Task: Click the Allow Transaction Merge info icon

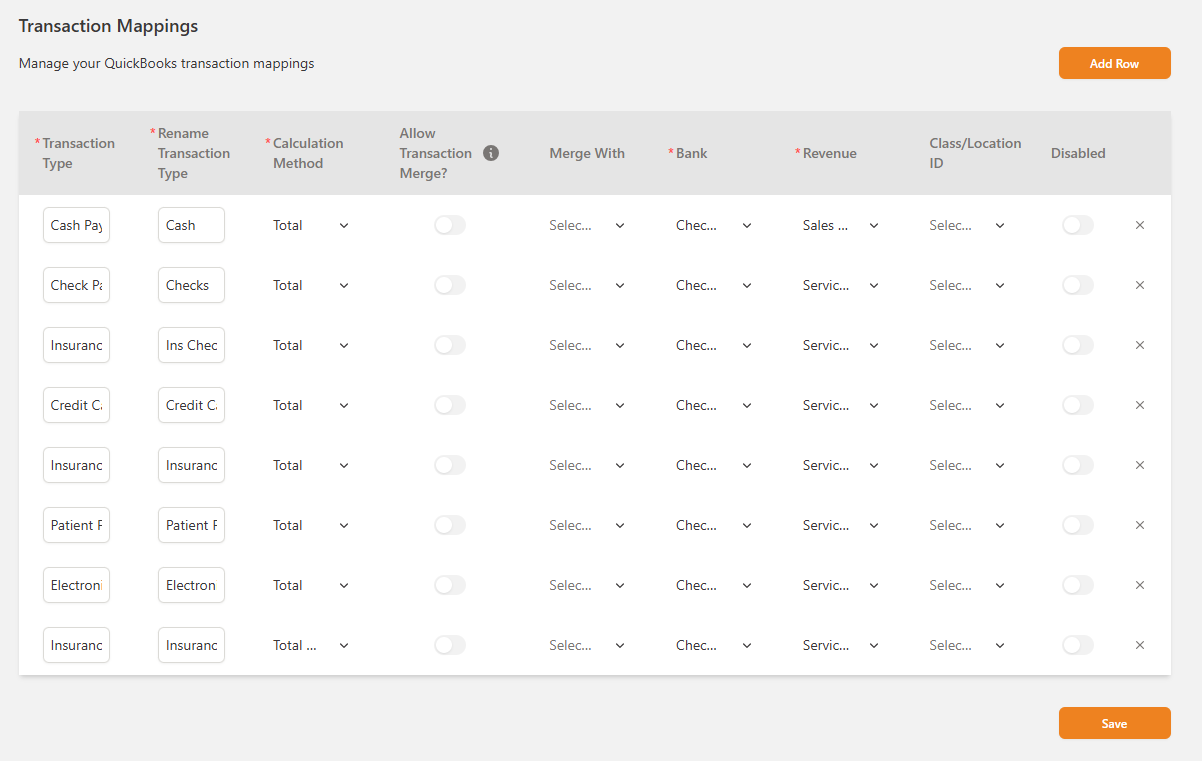Action: tap(490, 153)
